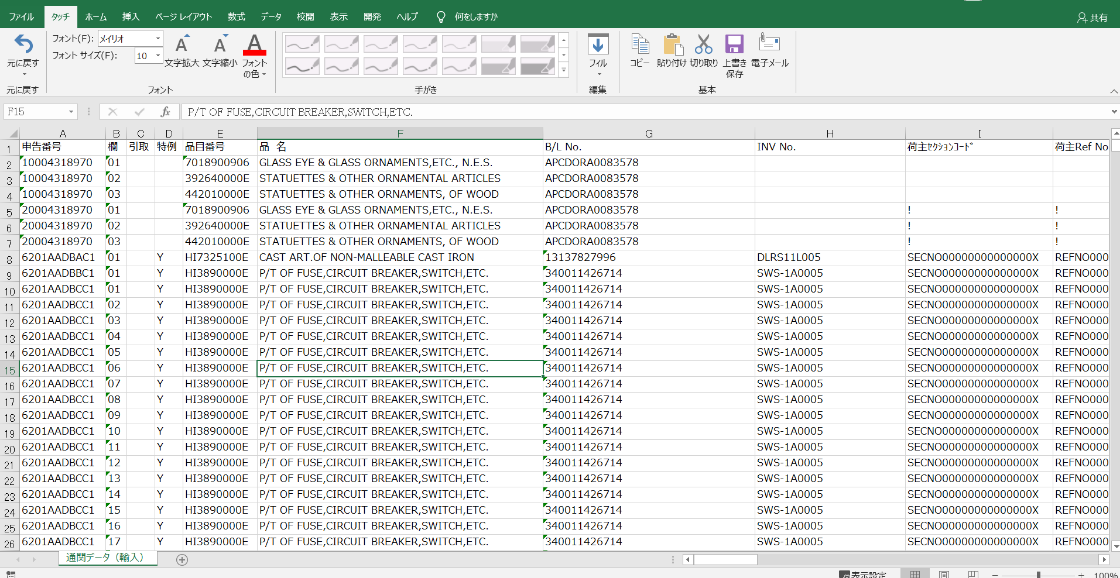The height and width of the screenshot is (578, 1120).
Task: Switch to the ページ レイアウト tab
Action: click(182, 16)
